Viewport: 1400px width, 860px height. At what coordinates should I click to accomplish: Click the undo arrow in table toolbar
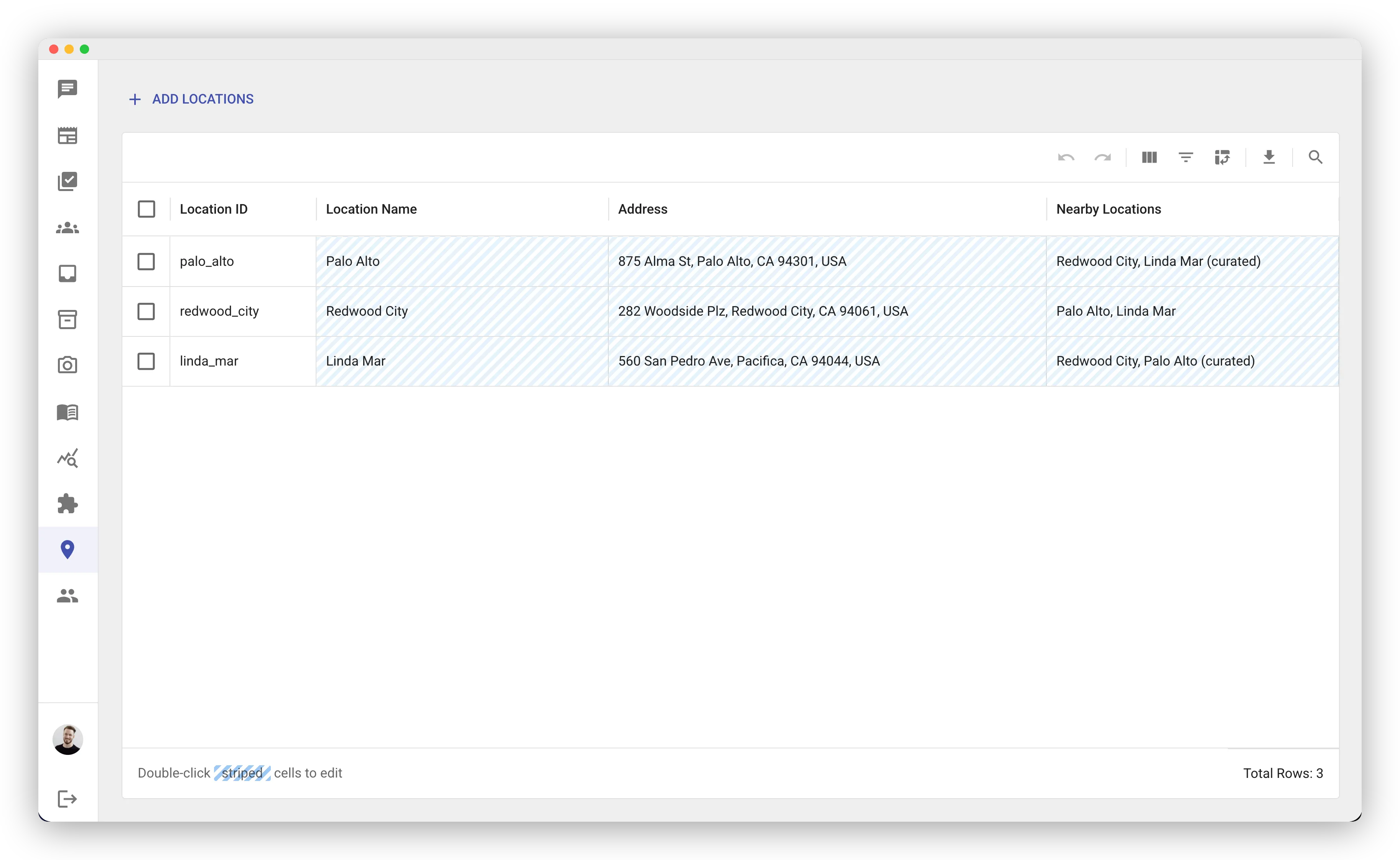(x=1066, y=158)
